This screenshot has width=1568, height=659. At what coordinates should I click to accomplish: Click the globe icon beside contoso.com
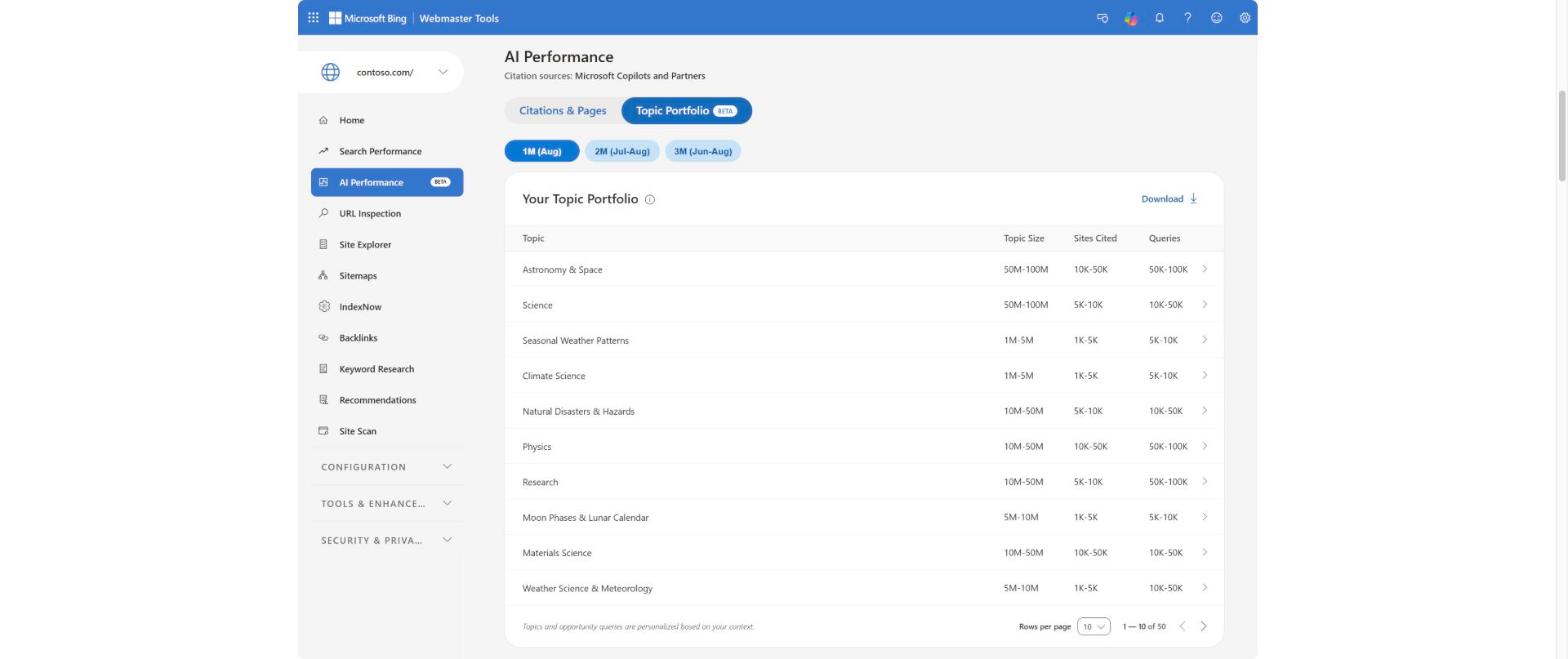coord(330,72)
